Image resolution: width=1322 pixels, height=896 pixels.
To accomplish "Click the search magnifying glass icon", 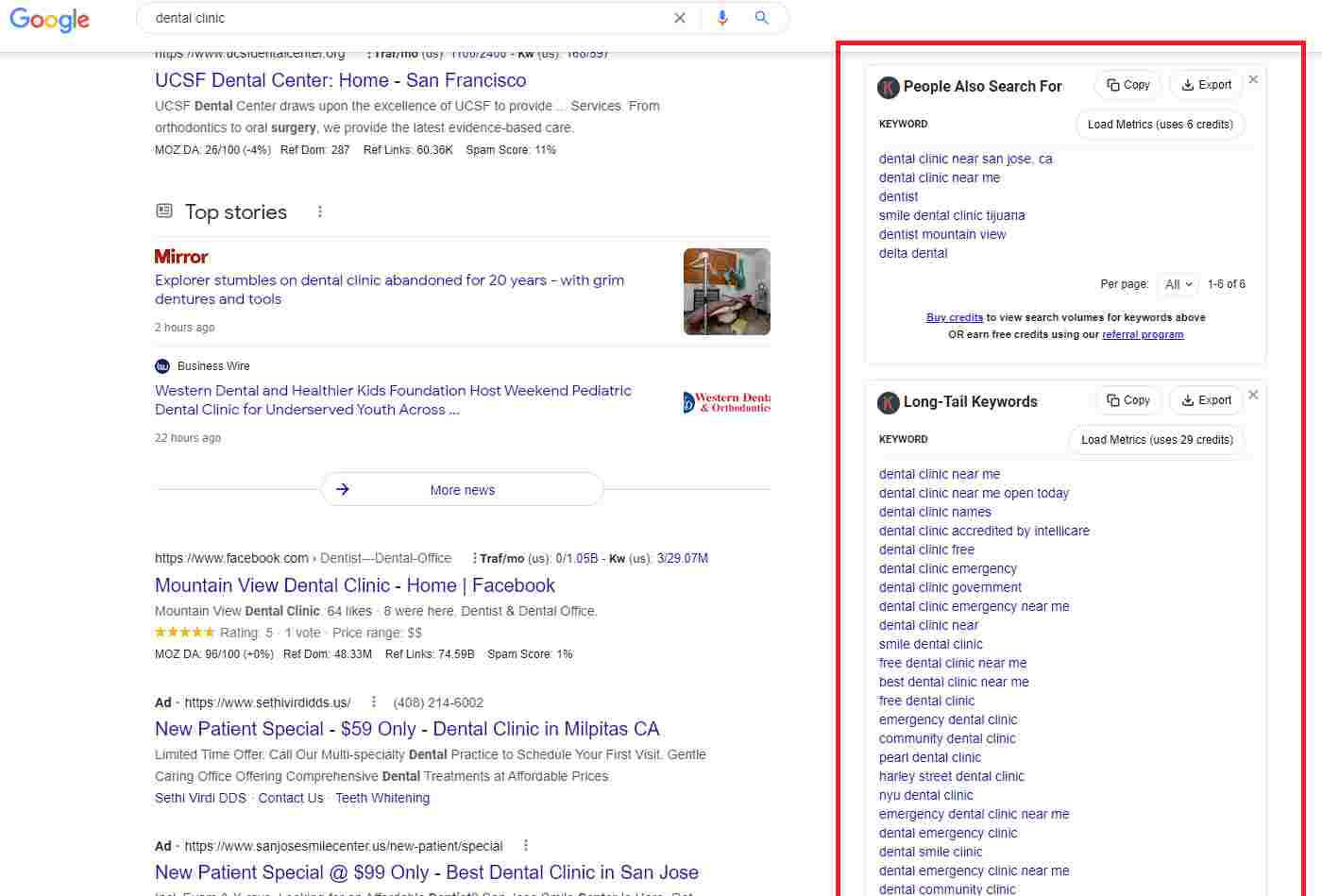I will pos(761,17).
